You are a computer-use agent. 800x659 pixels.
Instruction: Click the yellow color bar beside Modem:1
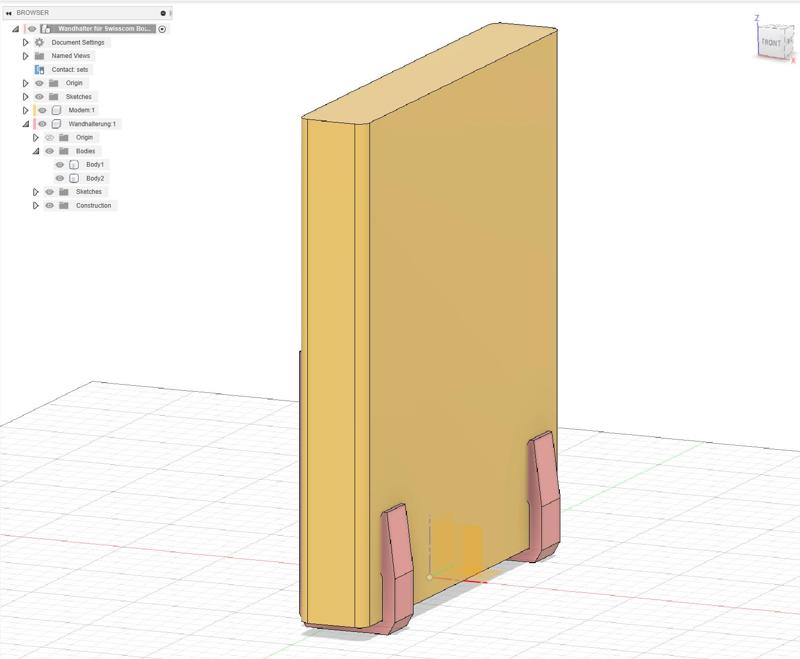34,110
